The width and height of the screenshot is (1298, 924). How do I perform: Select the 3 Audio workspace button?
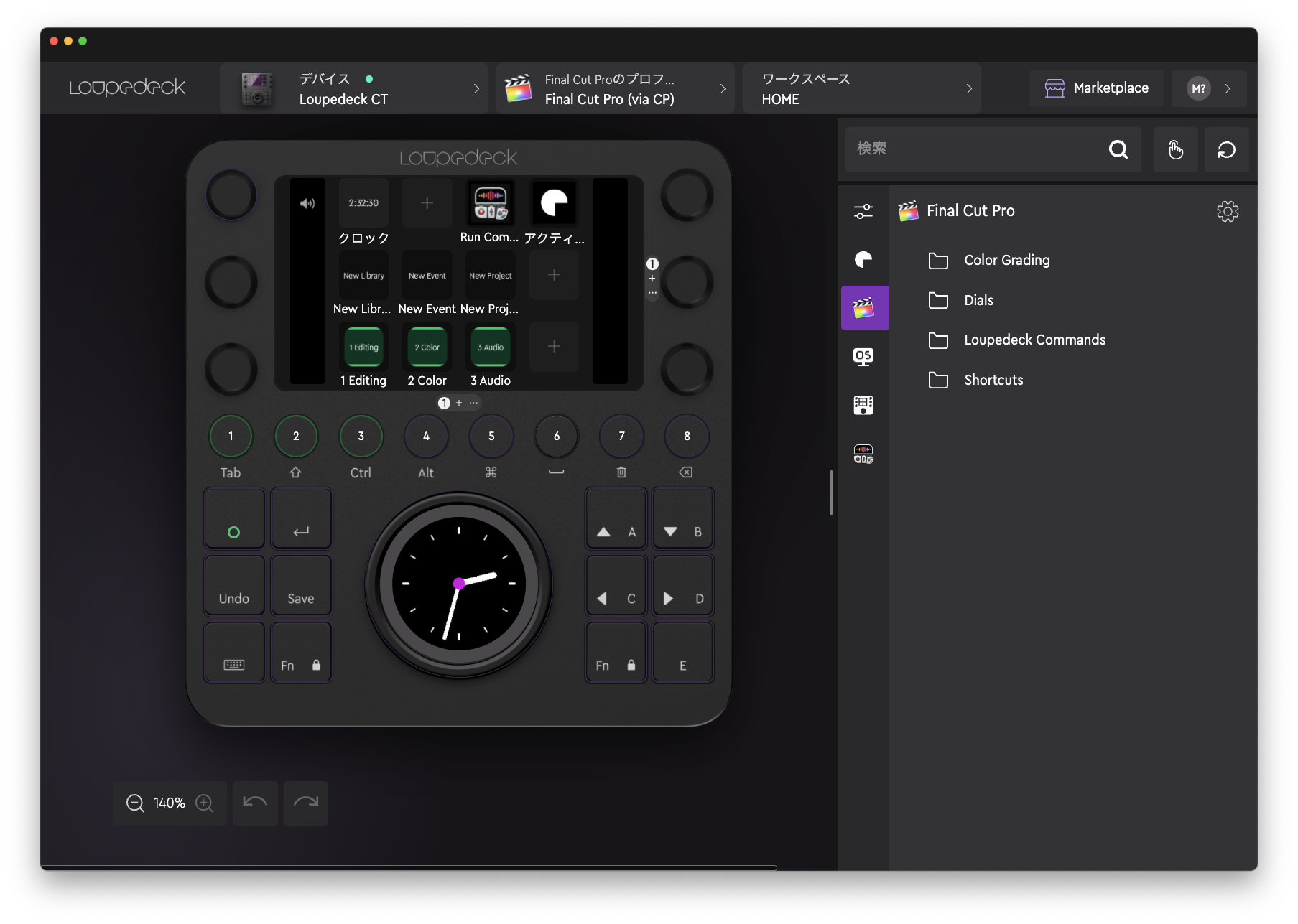(x=491, y=347)
